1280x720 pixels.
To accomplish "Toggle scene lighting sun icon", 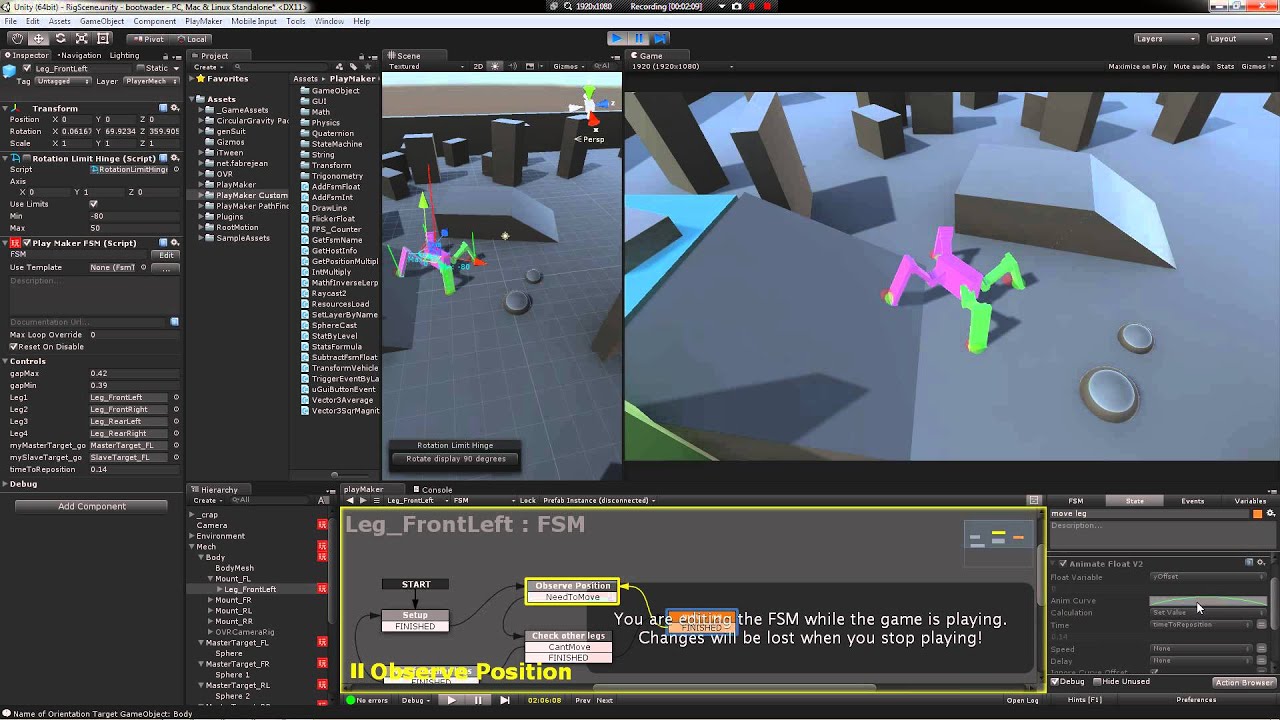I will [x=493, y=67].
